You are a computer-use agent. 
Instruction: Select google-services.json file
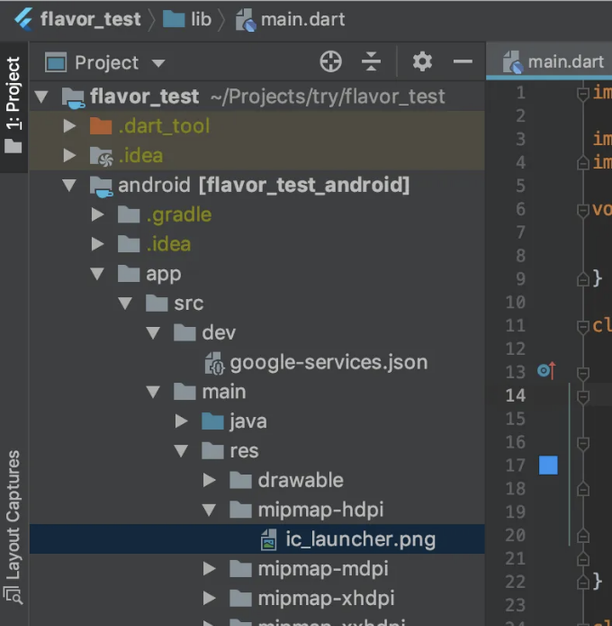click(x=329, y=363)
